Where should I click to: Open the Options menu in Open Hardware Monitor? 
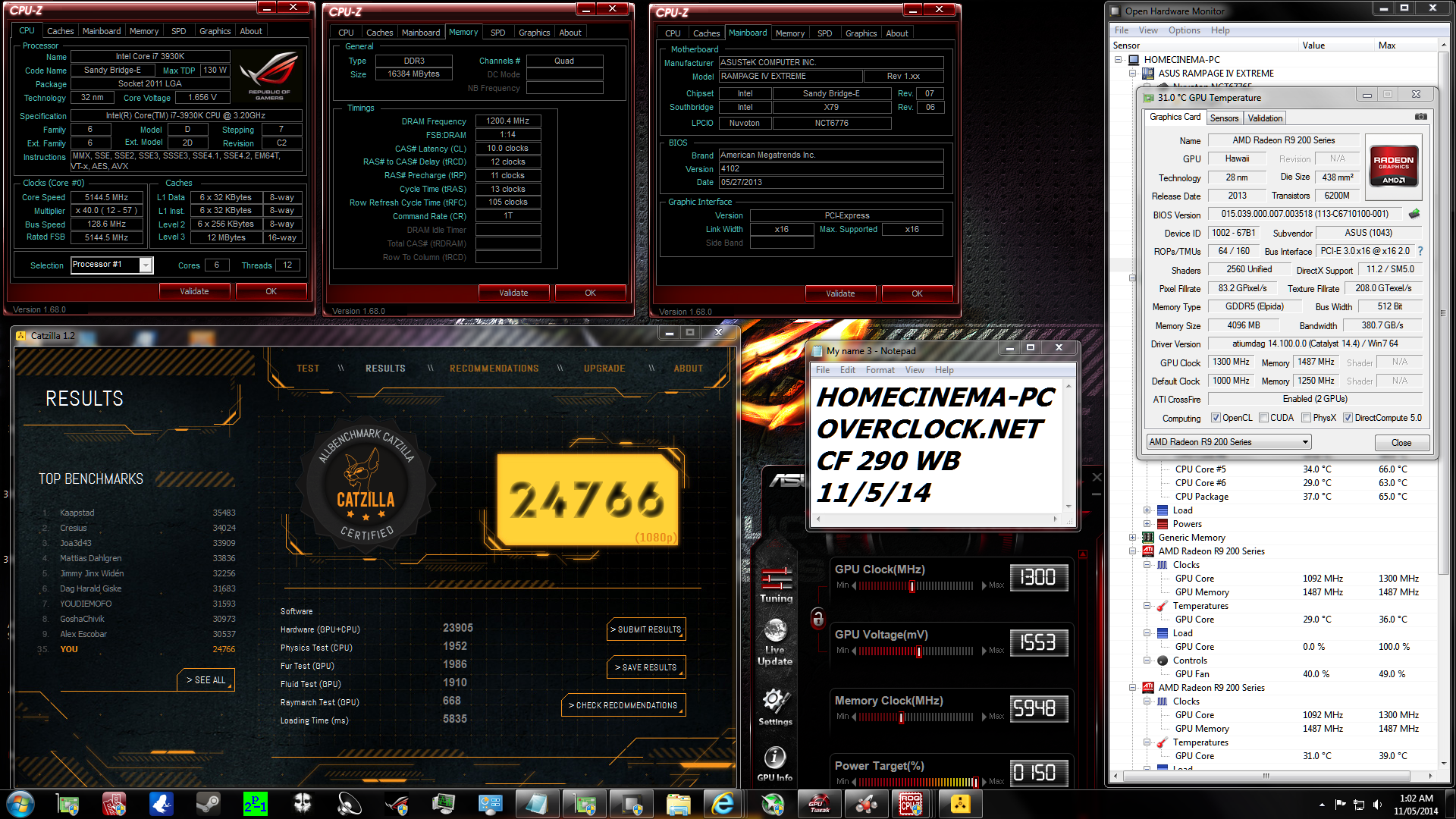pyautogui.click(x=1184, y=30)
